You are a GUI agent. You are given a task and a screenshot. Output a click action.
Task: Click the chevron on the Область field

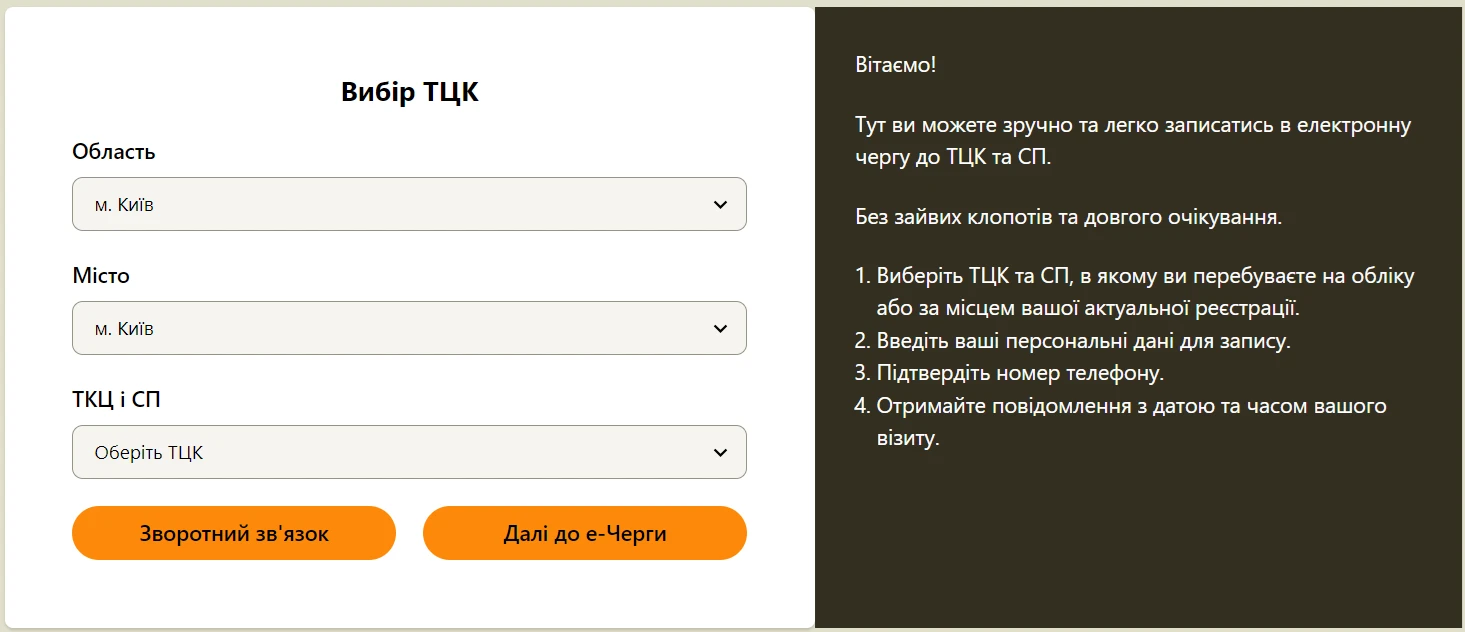tap(719, 204)
